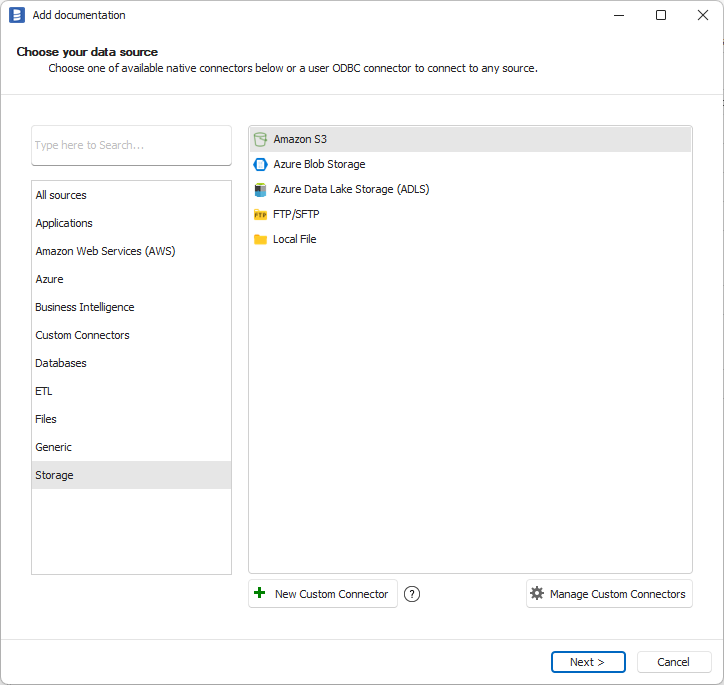The height and width of the screenshot is (685, 724).
Task: Choose the Generic category
Action: pyautogui.click(x=131, y=447)
